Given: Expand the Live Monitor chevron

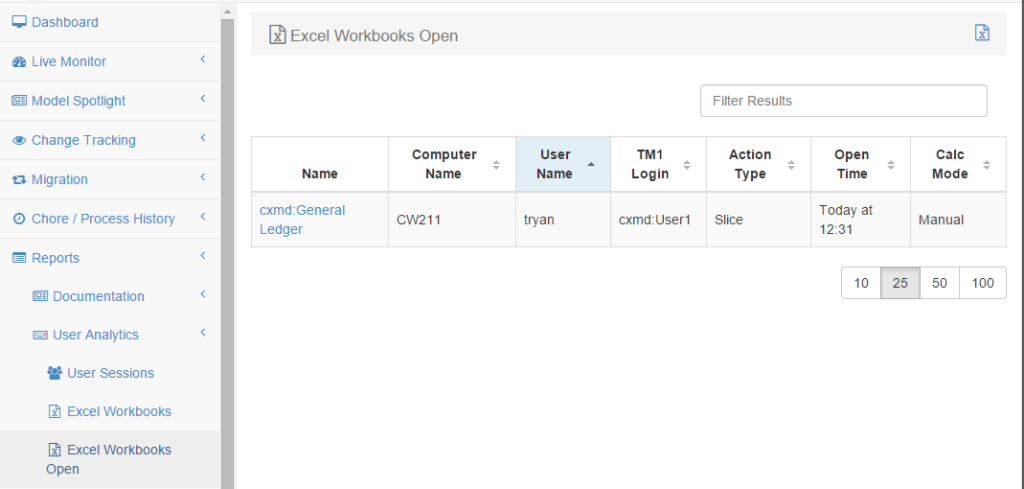Looking at the screenshot, I should pos(202,61).
